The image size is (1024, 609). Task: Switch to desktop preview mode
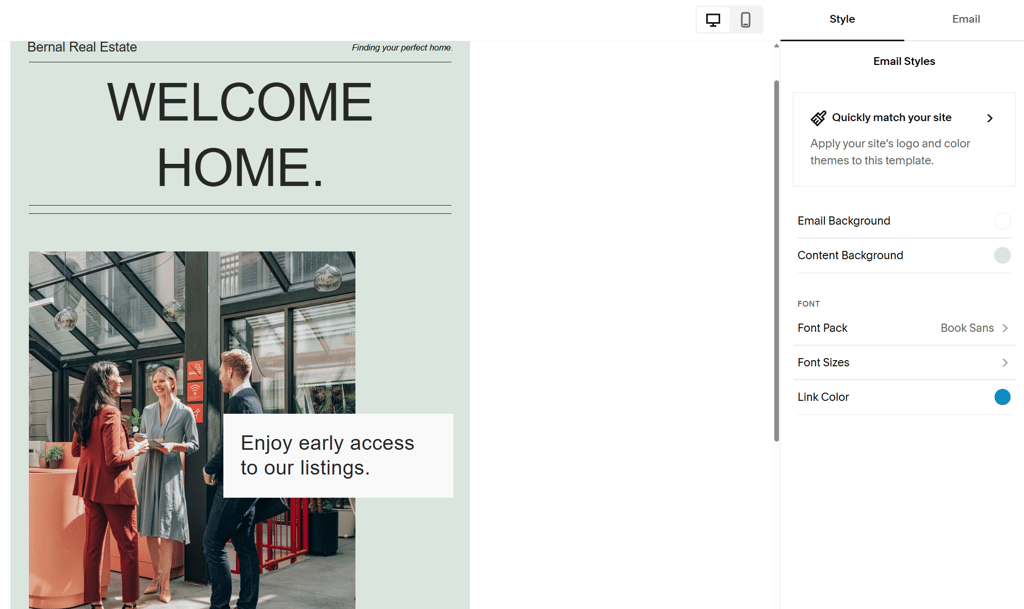tap(713, 20)
